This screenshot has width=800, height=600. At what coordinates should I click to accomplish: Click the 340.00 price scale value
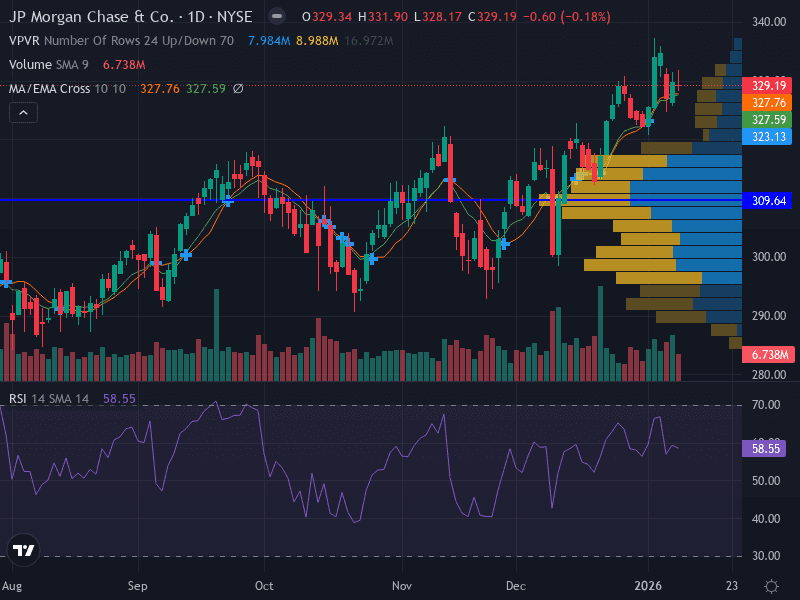769,22
